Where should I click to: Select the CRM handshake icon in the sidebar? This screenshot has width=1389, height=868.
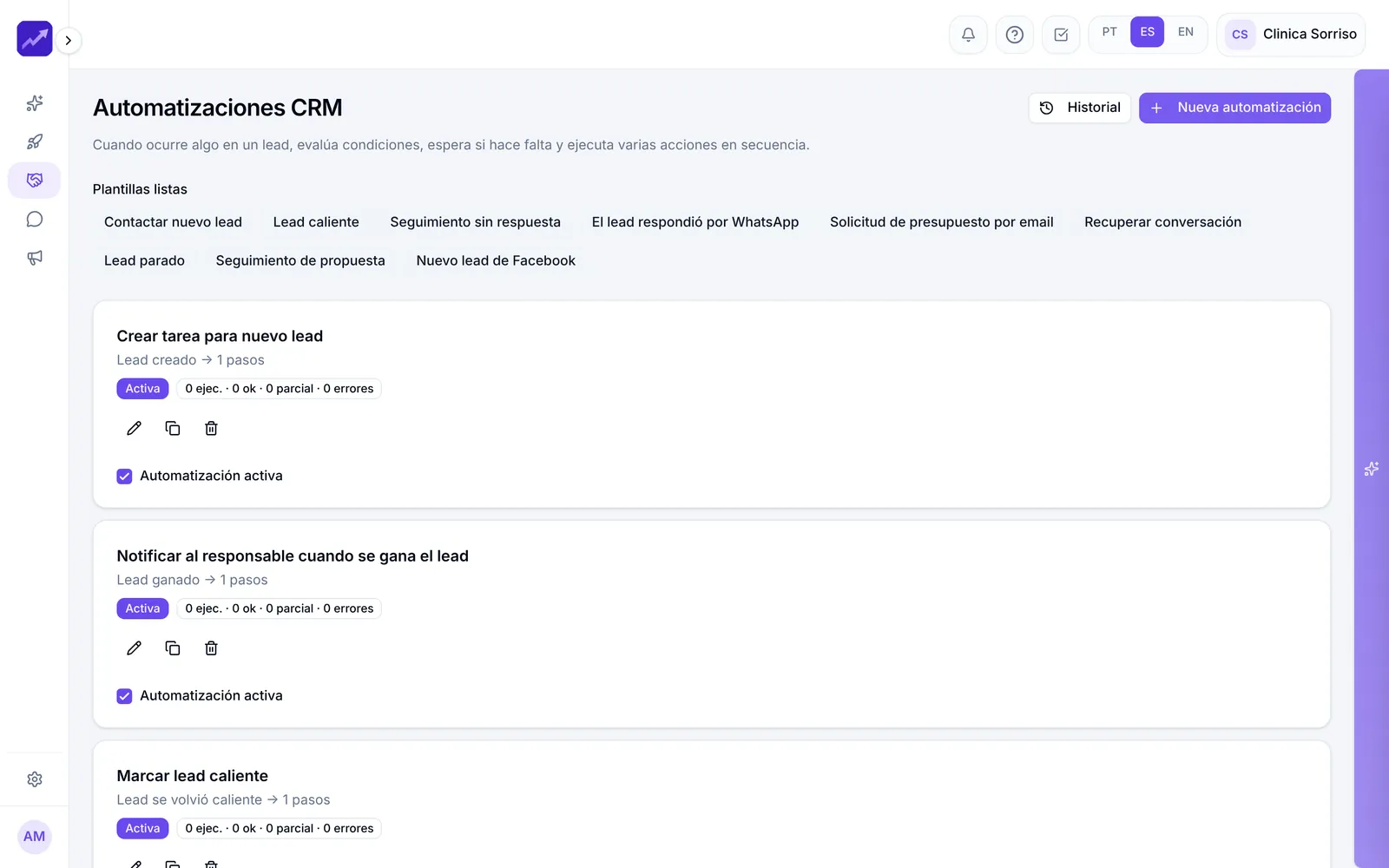pos(35,181)
